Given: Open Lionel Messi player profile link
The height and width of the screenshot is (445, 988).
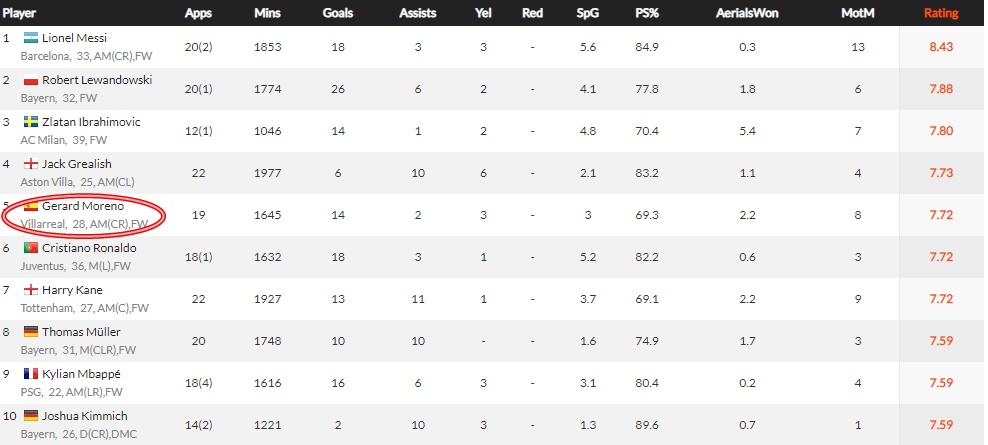Looking at the screenshot, I should (x=74, y=38).
